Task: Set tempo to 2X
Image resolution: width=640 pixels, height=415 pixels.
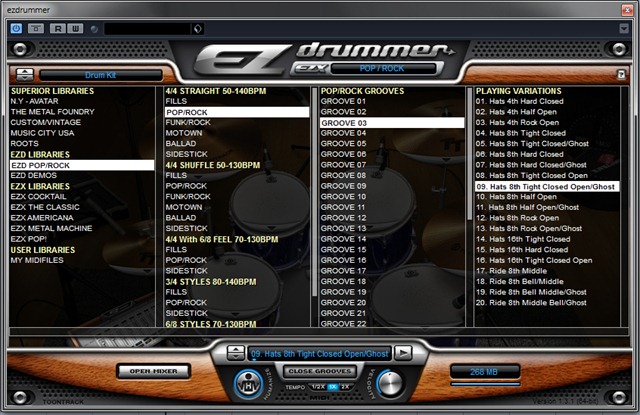Action: (345, 387)
